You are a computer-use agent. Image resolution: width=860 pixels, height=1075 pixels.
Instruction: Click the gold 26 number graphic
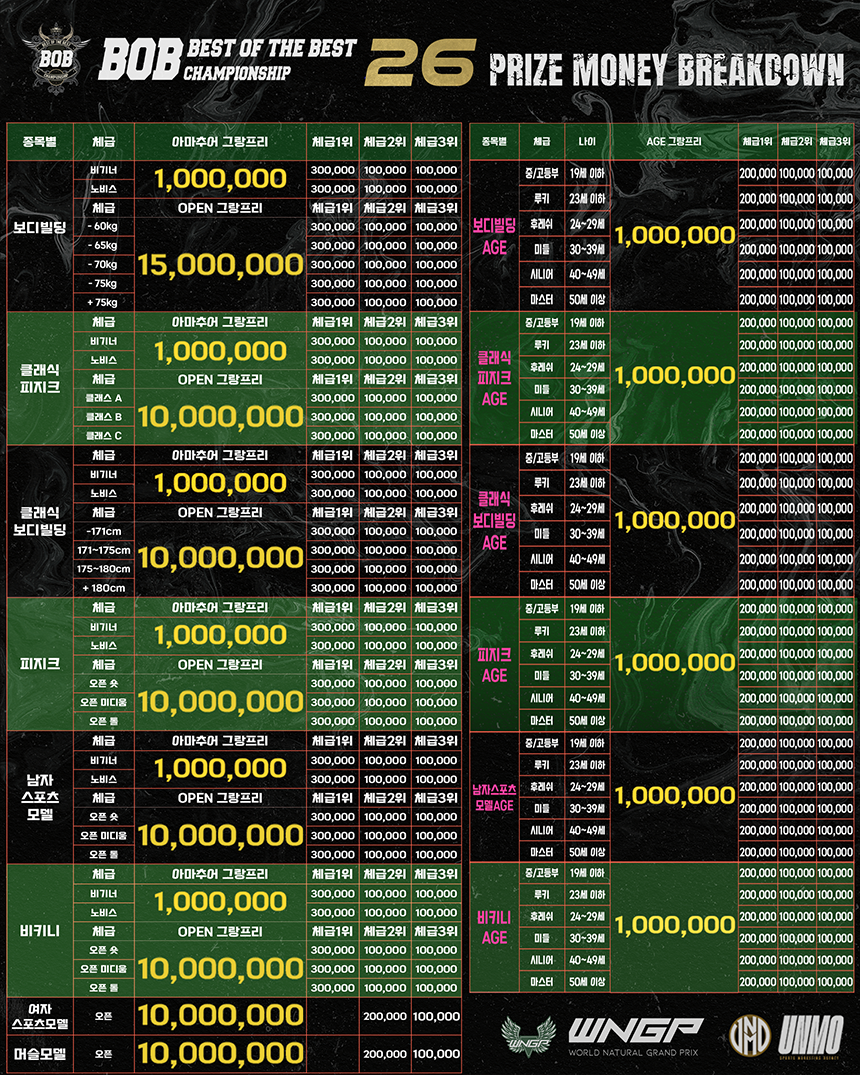pos(420,62)
